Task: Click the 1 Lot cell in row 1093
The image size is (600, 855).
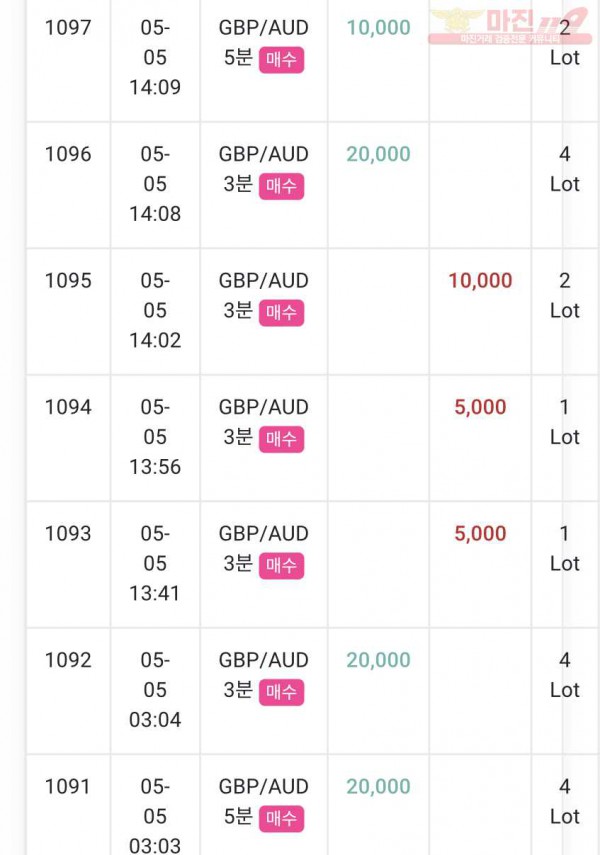Action: (x=565, y=548)
